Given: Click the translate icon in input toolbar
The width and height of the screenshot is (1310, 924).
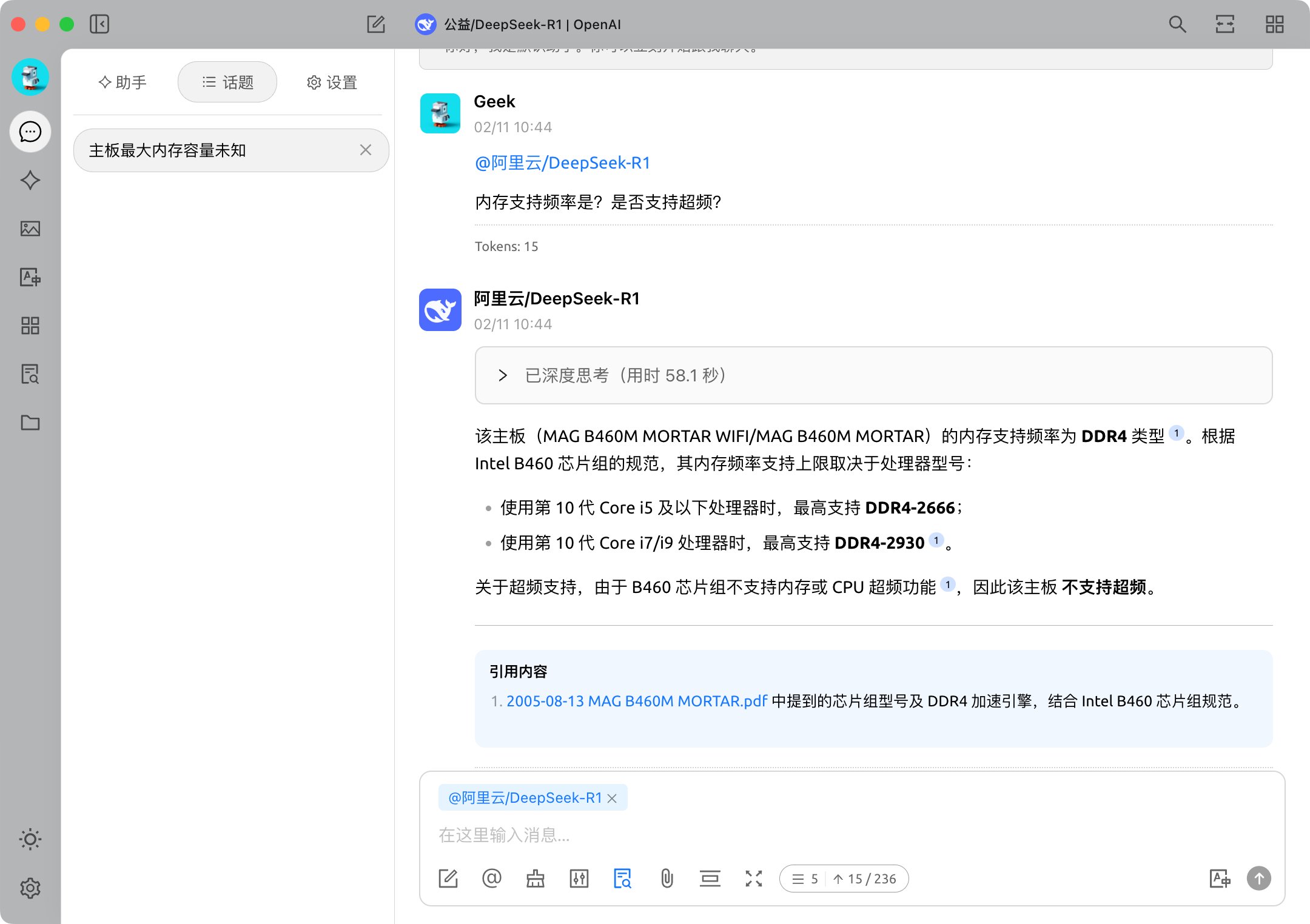Looking at the screenshot, I should click(1220, 879).
